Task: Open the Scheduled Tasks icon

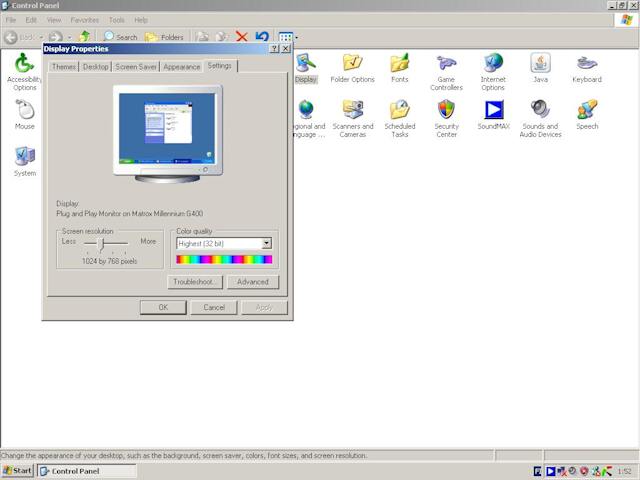Action: (x=400, y=119)
